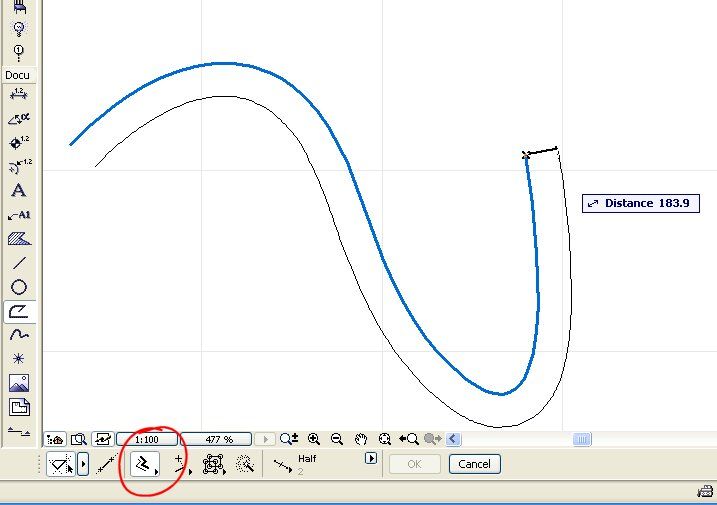This screenshot has height=505, width=717.
Task: Toggle Suspend Groups
Action: click(x=214, y=464)
